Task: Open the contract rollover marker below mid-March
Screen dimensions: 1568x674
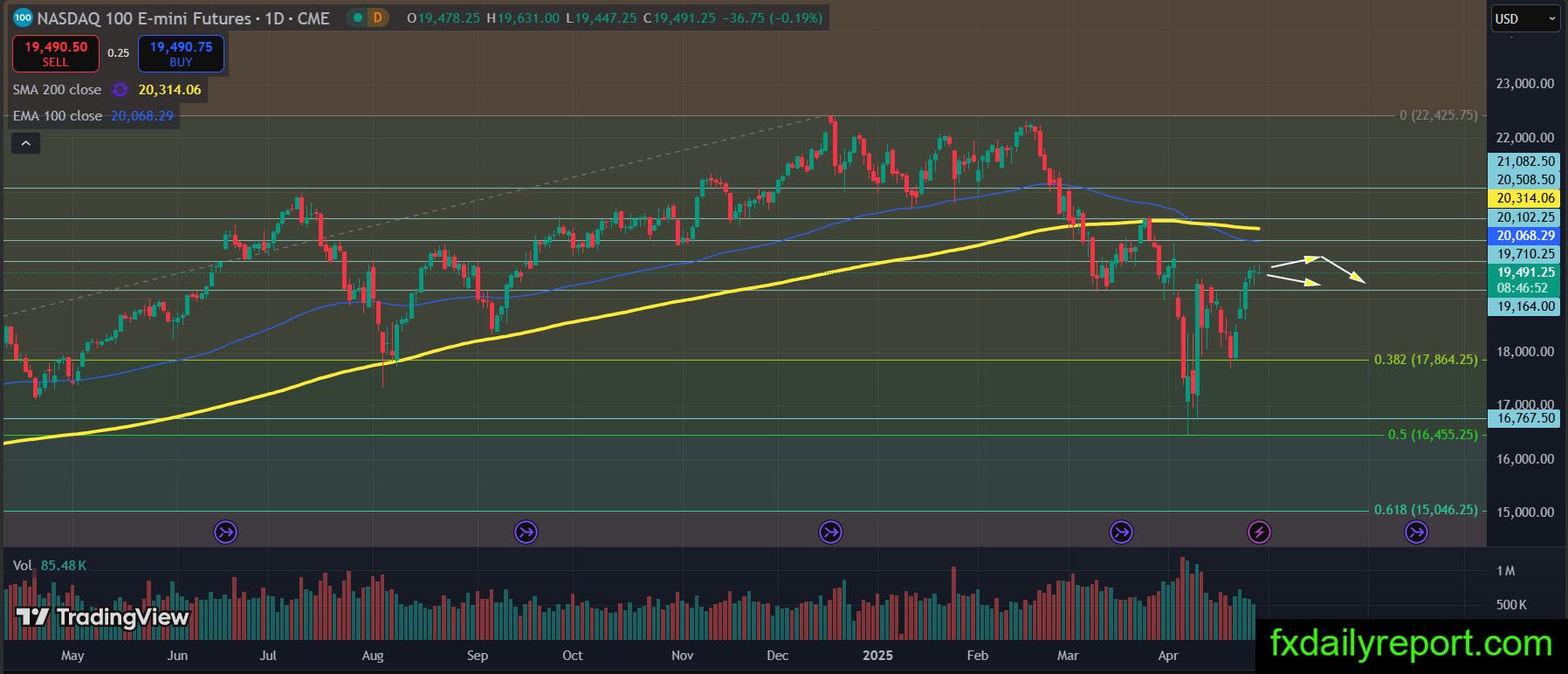Action: [1121, 532]
